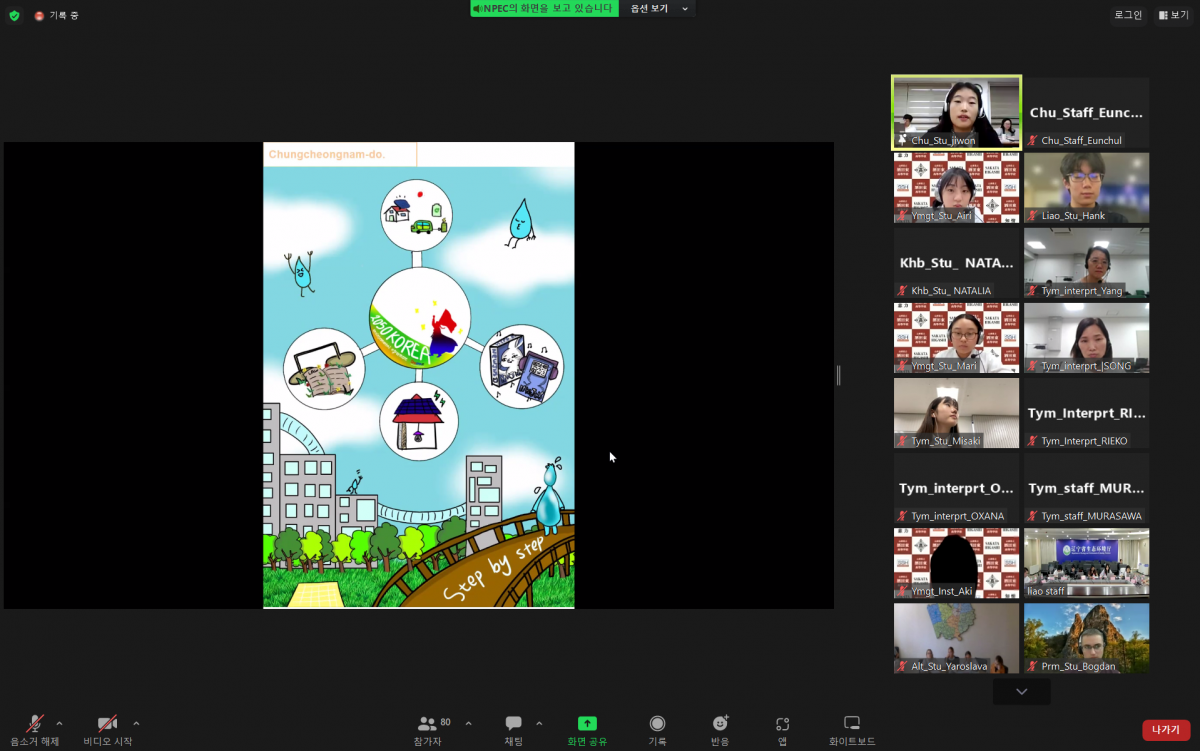Screen dimensions: 1200x751
Task: Open the view options (옵션 보기) dropdown
Action: [x=659, y=9]
